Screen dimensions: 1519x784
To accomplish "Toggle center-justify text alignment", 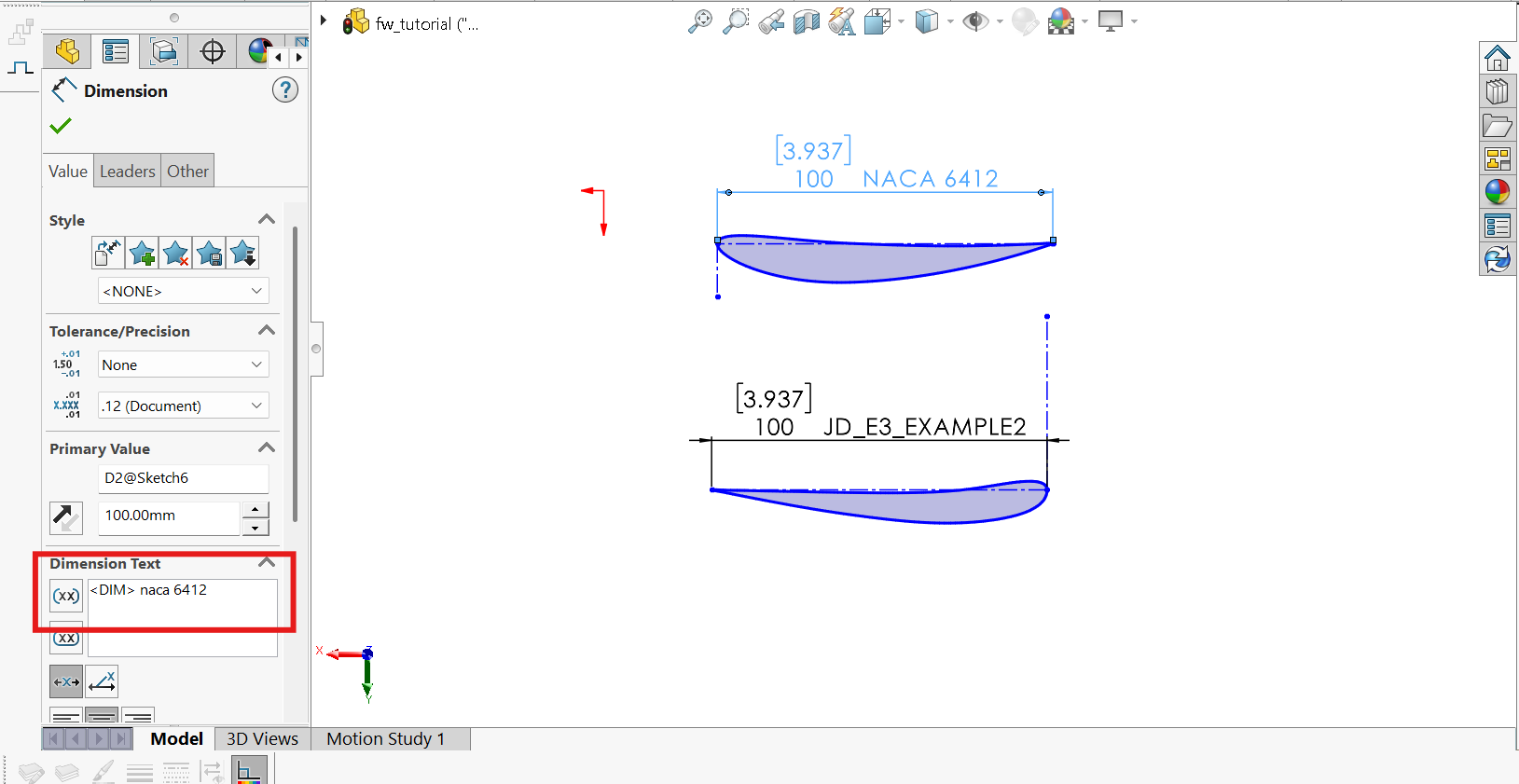I will 102,716.
